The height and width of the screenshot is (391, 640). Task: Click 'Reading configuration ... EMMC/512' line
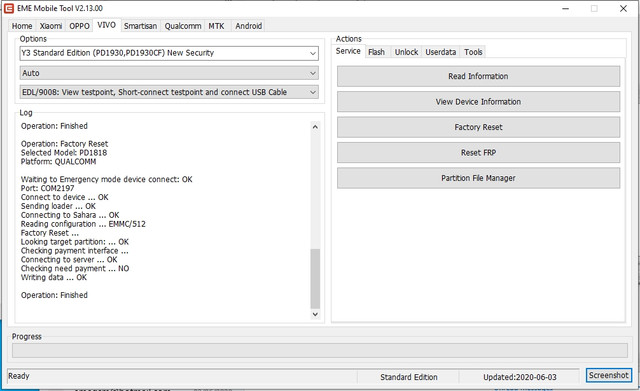click(x=83, y=224)
